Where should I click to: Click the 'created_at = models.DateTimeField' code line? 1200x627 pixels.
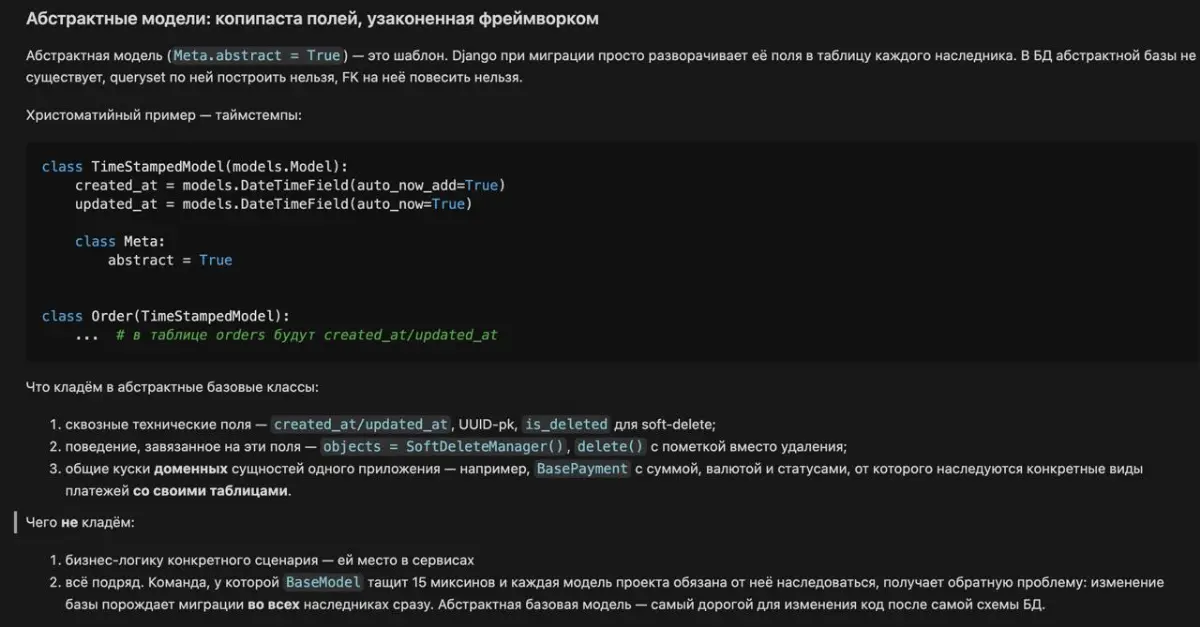tap(290, 185)
